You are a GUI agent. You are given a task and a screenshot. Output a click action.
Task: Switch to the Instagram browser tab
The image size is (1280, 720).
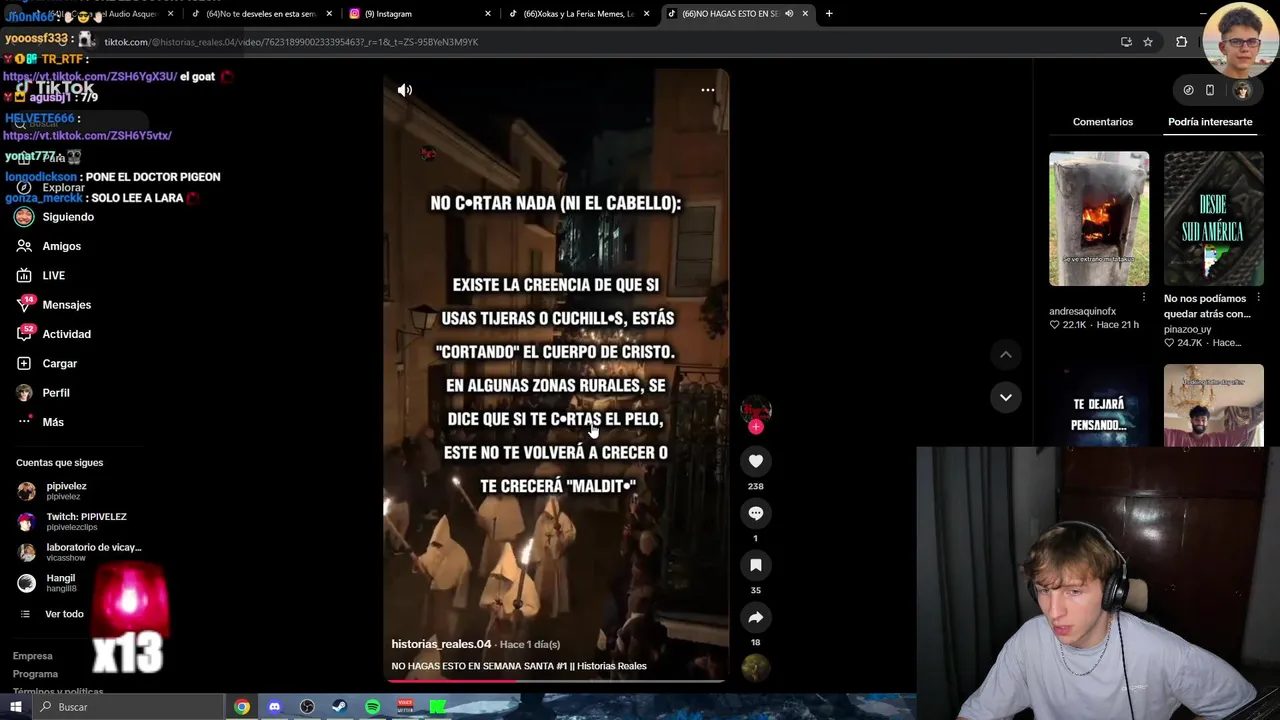coord(420,14)
